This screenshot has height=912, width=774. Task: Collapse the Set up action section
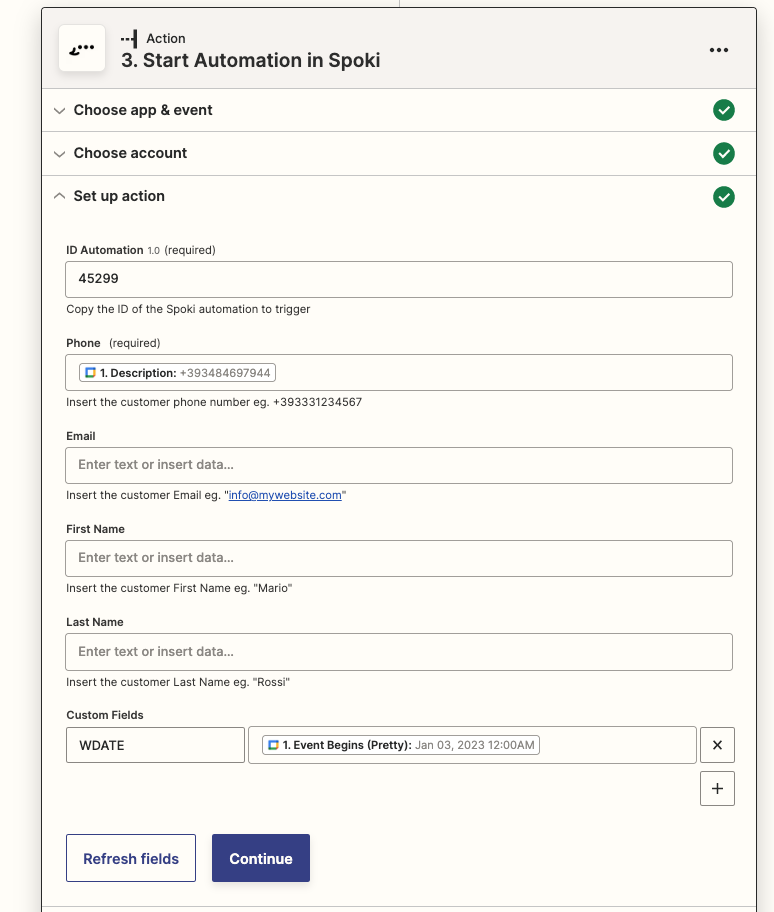pyautogui.click(x=118, y=196)
